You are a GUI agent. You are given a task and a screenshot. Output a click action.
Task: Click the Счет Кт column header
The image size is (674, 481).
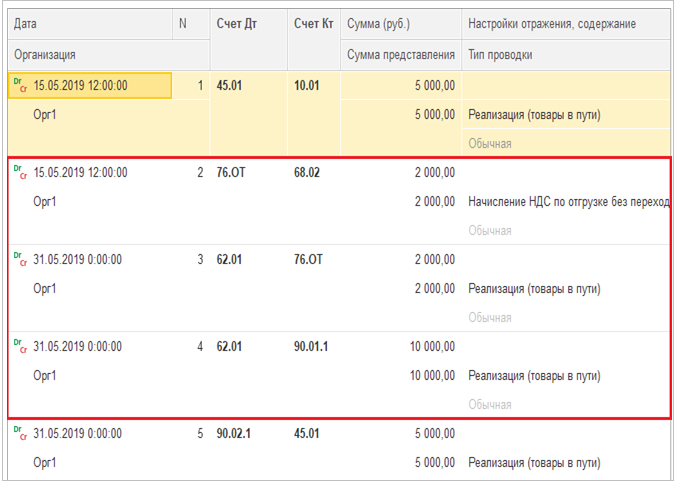click(x=314, y=23)
